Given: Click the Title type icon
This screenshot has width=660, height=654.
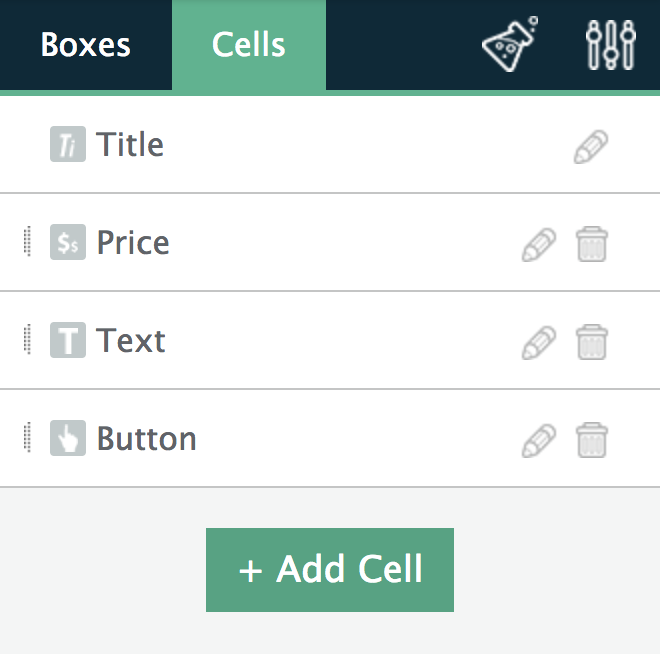Looking at the screenshot, I should pyautogui.click(x=68, y=144).
